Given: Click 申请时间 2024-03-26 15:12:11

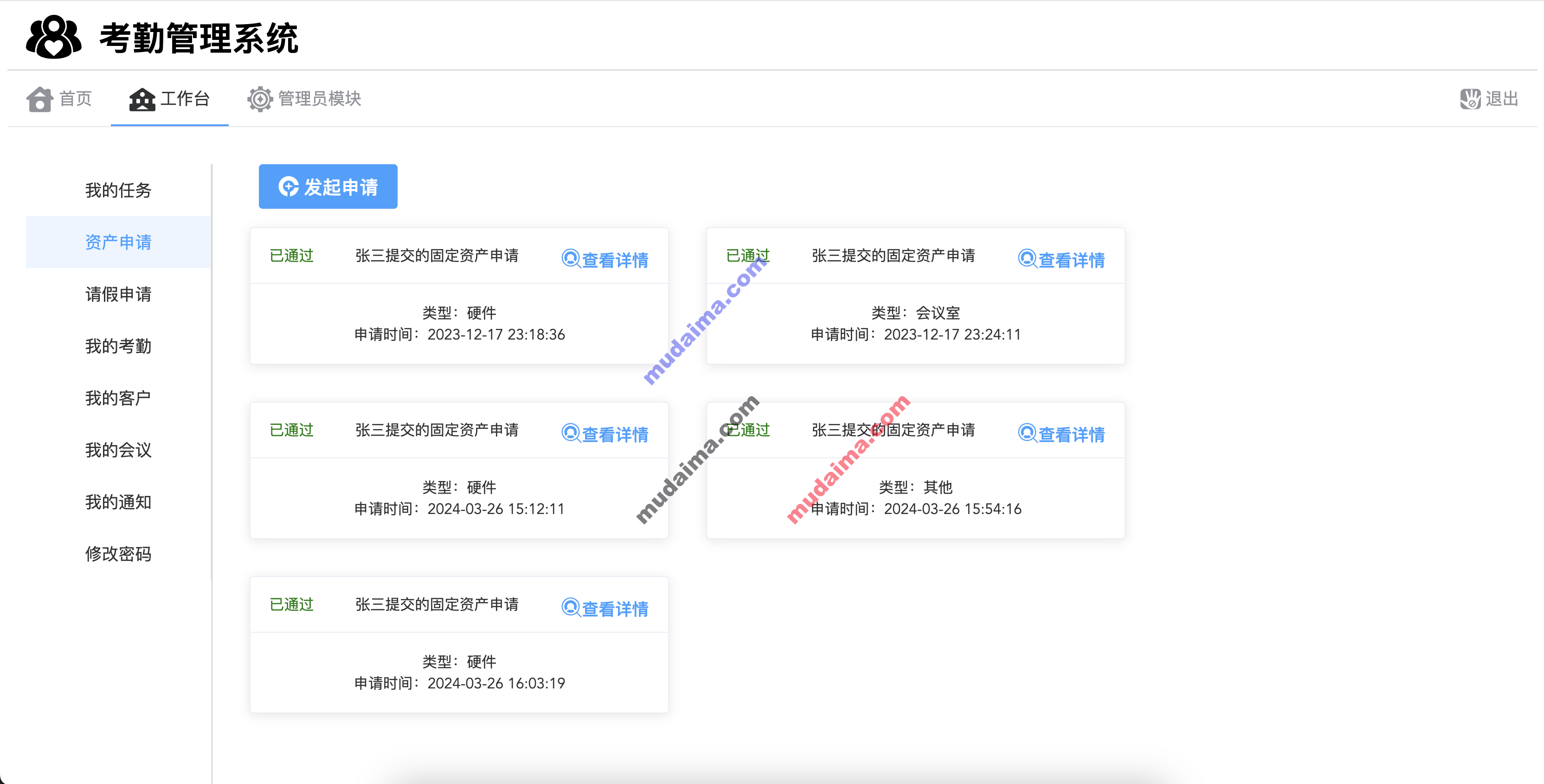Looking at the screenshot, I should (460, 509).
